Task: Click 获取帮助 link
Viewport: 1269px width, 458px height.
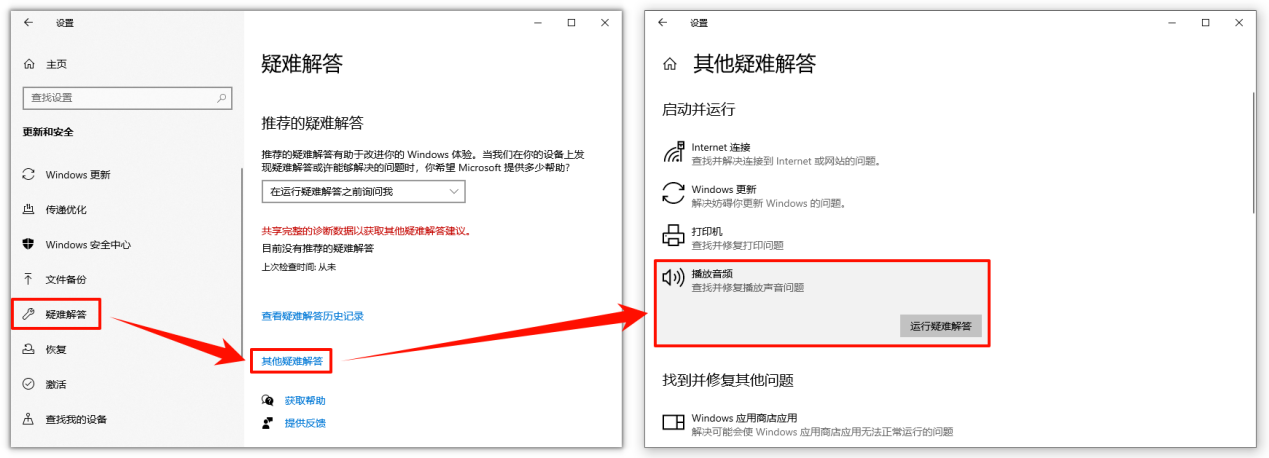Action: pos(305,400)
